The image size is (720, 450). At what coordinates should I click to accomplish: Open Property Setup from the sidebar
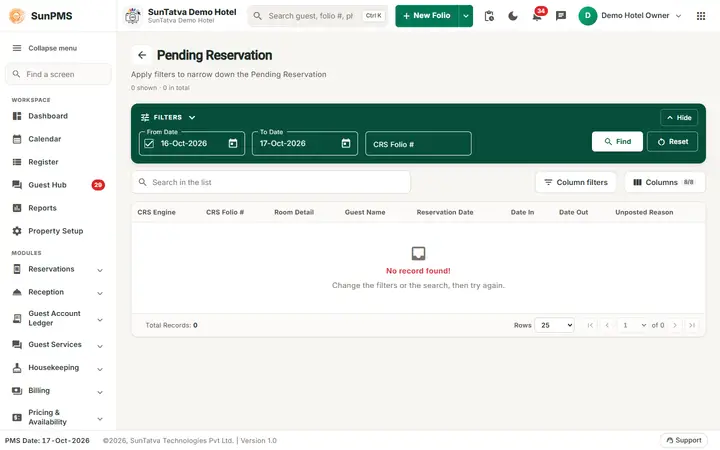click(58, 231)
